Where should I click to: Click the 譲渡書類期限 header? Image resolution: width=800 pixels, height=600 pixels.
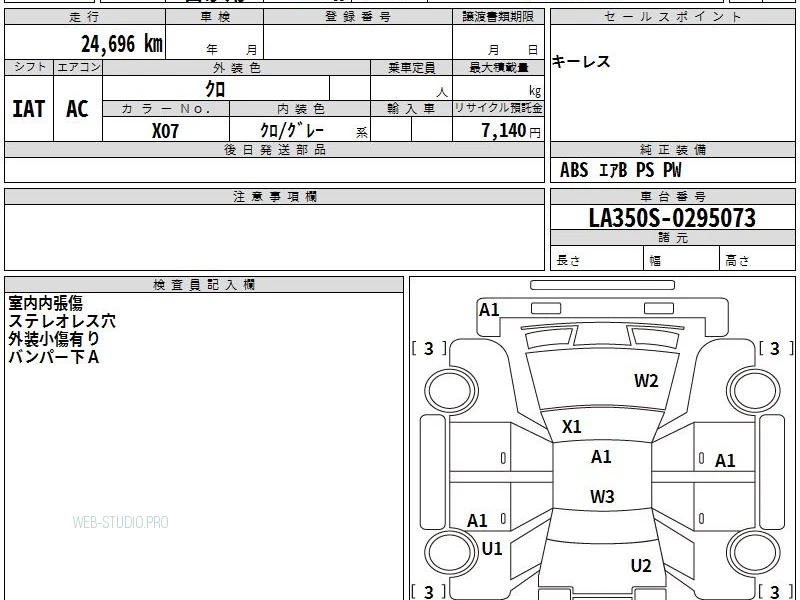pos(498,17)
